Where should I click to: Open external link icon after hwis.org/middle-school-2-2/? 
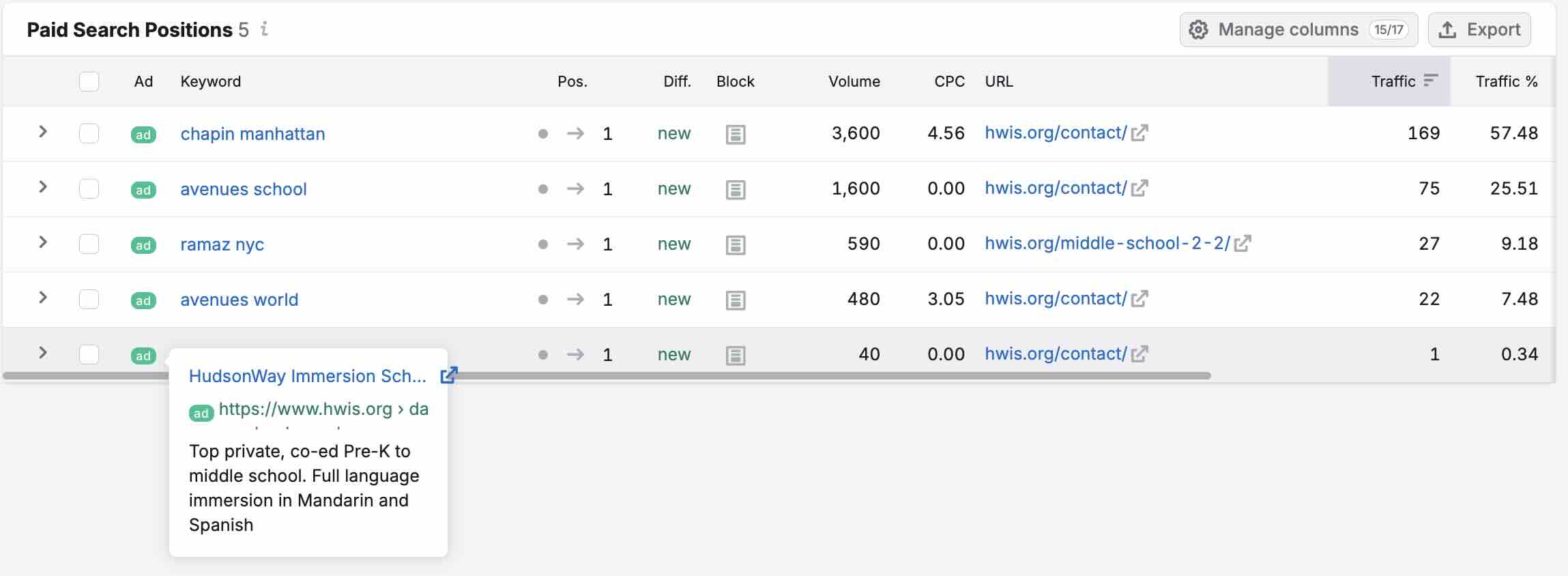tap(1243, 243)
